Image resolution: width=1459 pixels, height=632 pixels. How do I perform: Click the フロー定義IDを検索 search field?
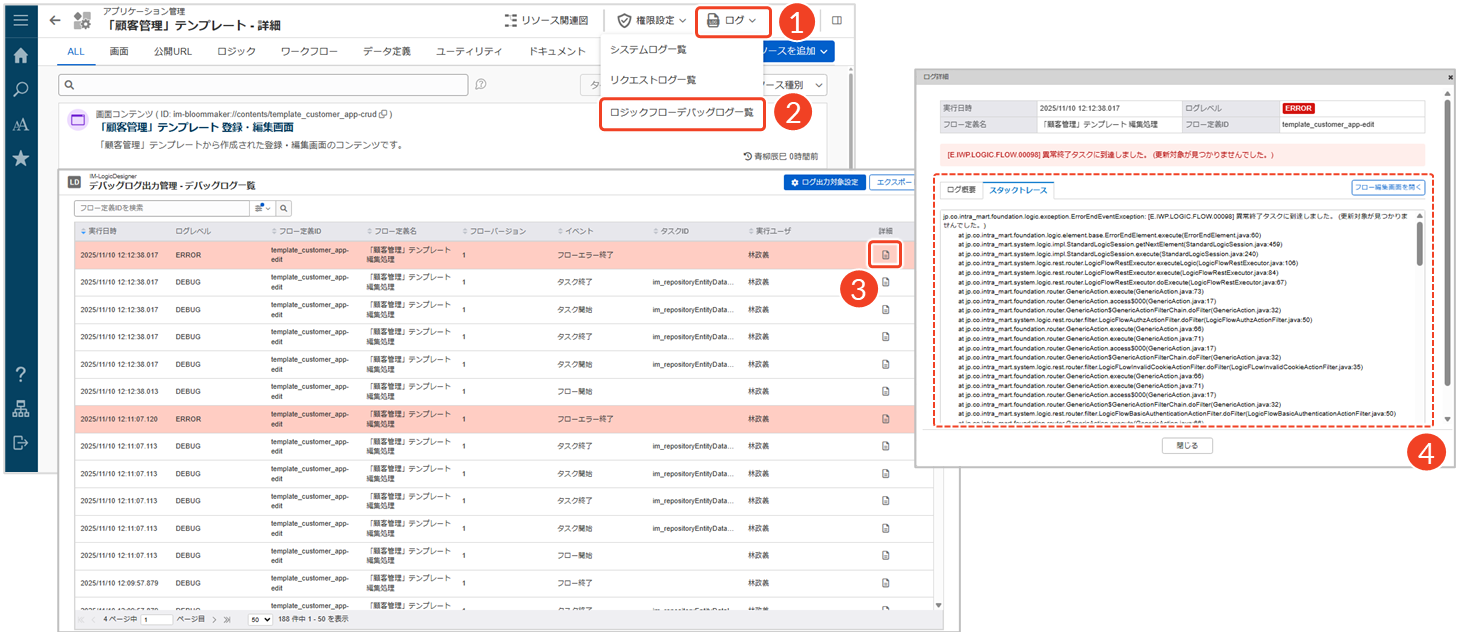click(x=164, y=208)
